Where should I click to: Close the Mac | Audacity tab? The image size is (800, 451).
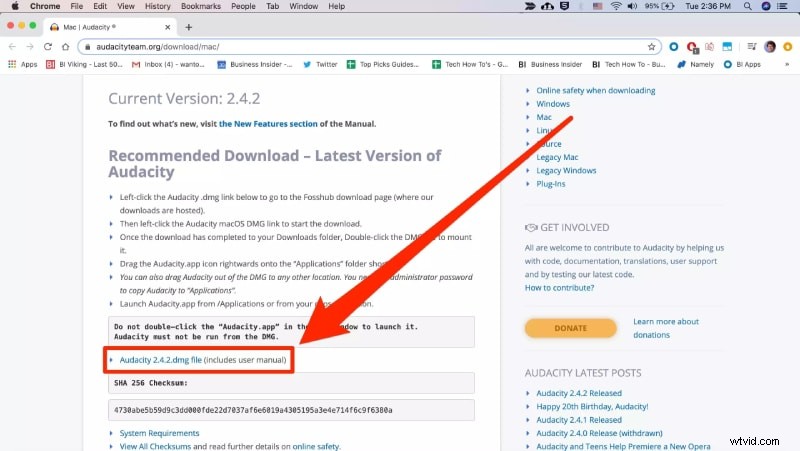pos(167,27)
